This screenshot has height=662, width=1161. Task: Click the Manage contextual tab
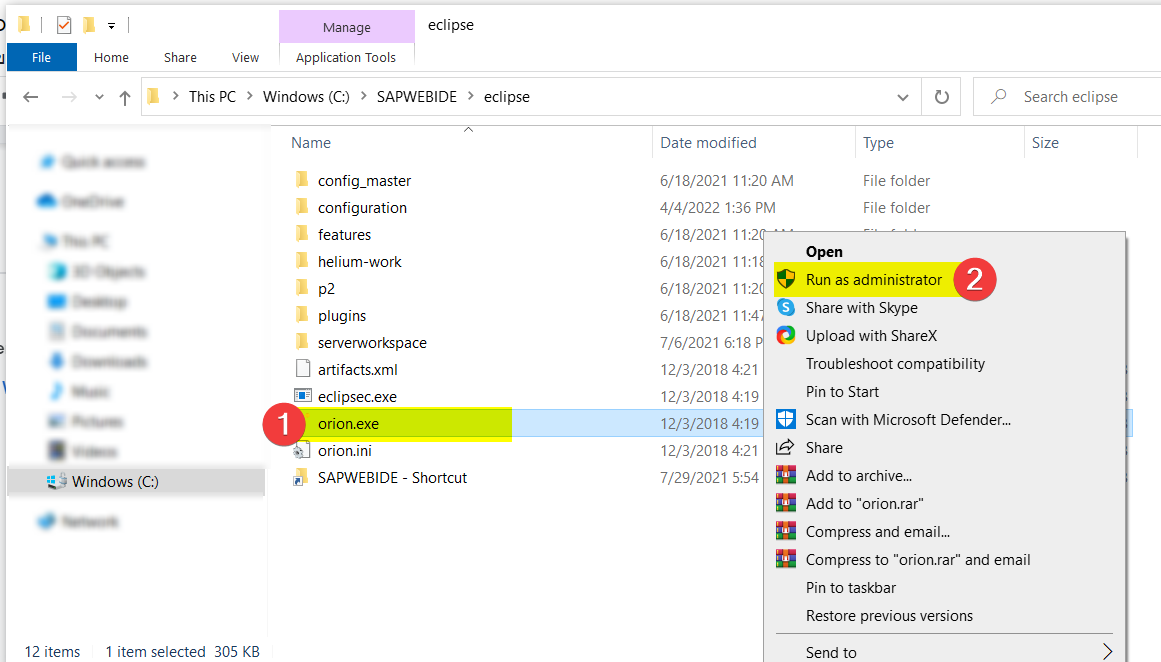coord(347,27)
